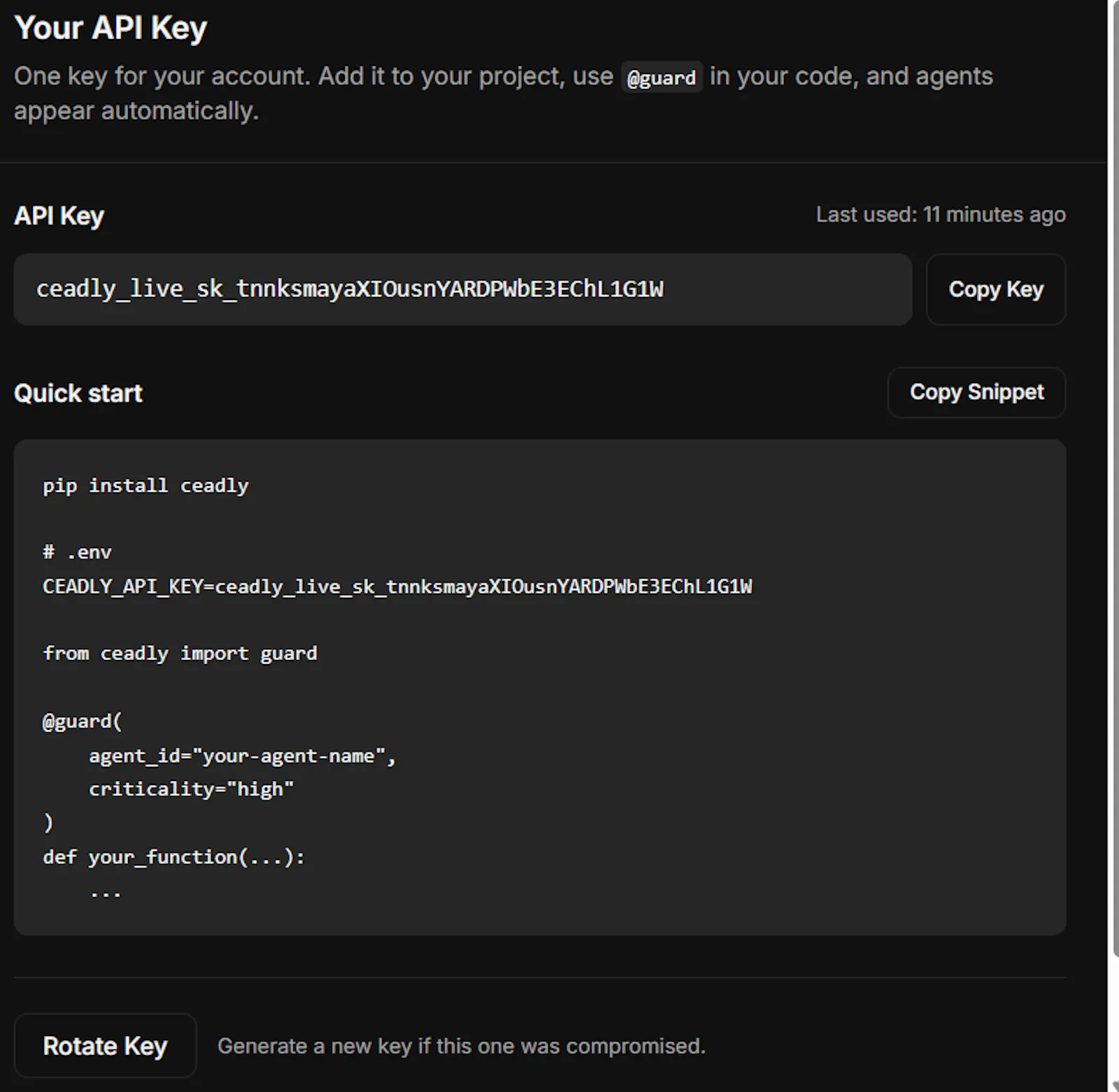Click the @guard inline code tag
The image size is (1119, 1092).
[x=662, y=77]
